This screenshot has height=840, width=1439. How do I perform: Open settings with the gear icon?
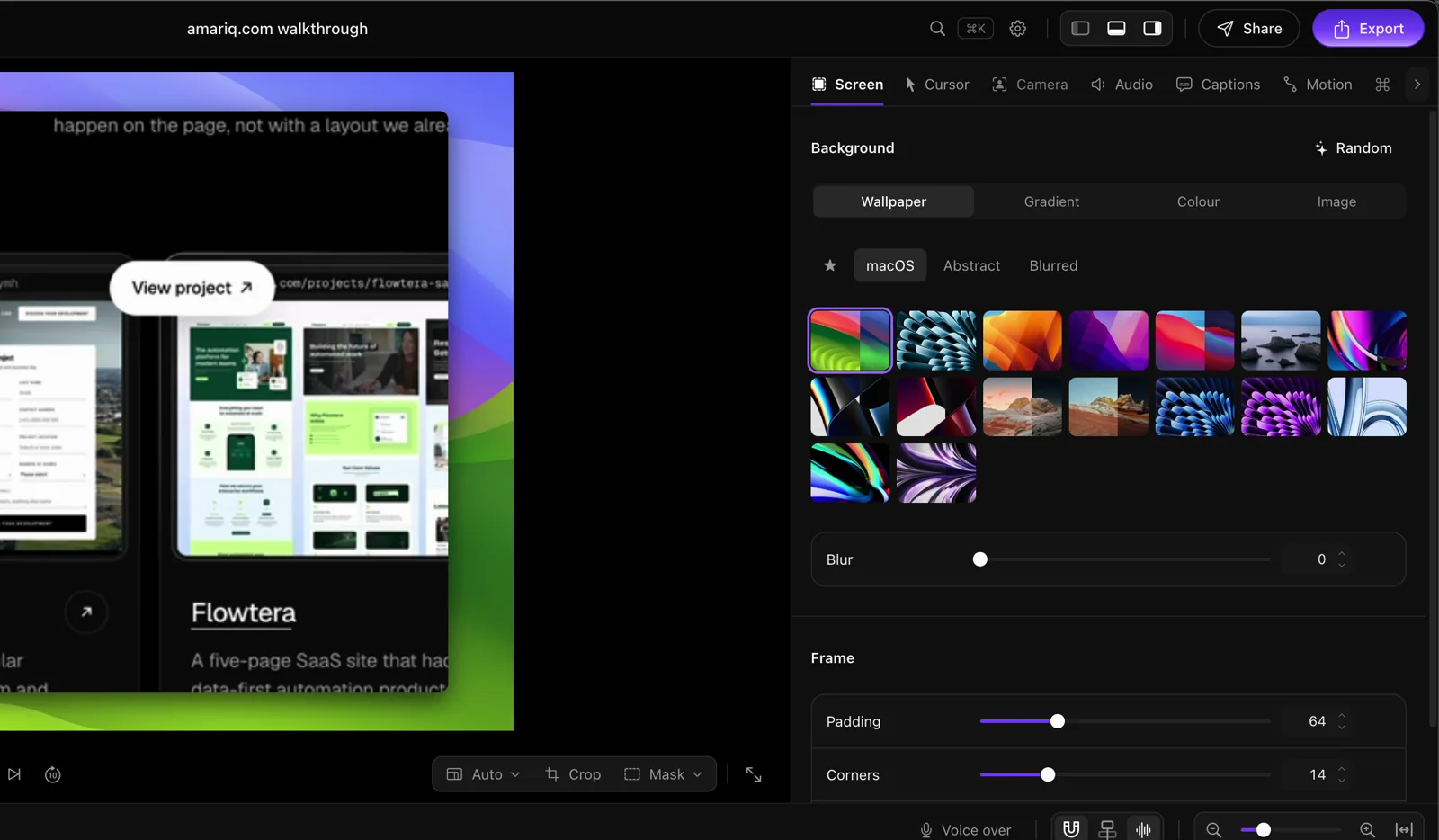pos(1018,29)
